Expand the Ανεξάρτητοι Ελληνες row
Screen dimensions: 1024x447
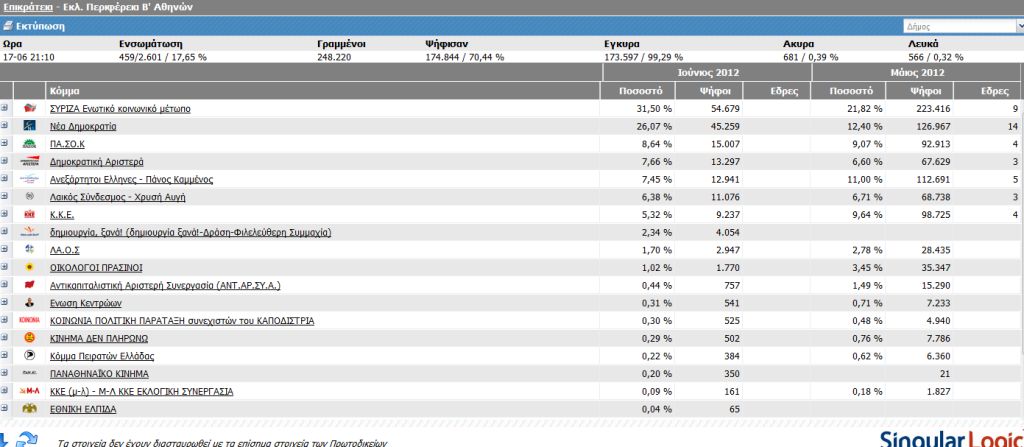(x=5, y=178)
